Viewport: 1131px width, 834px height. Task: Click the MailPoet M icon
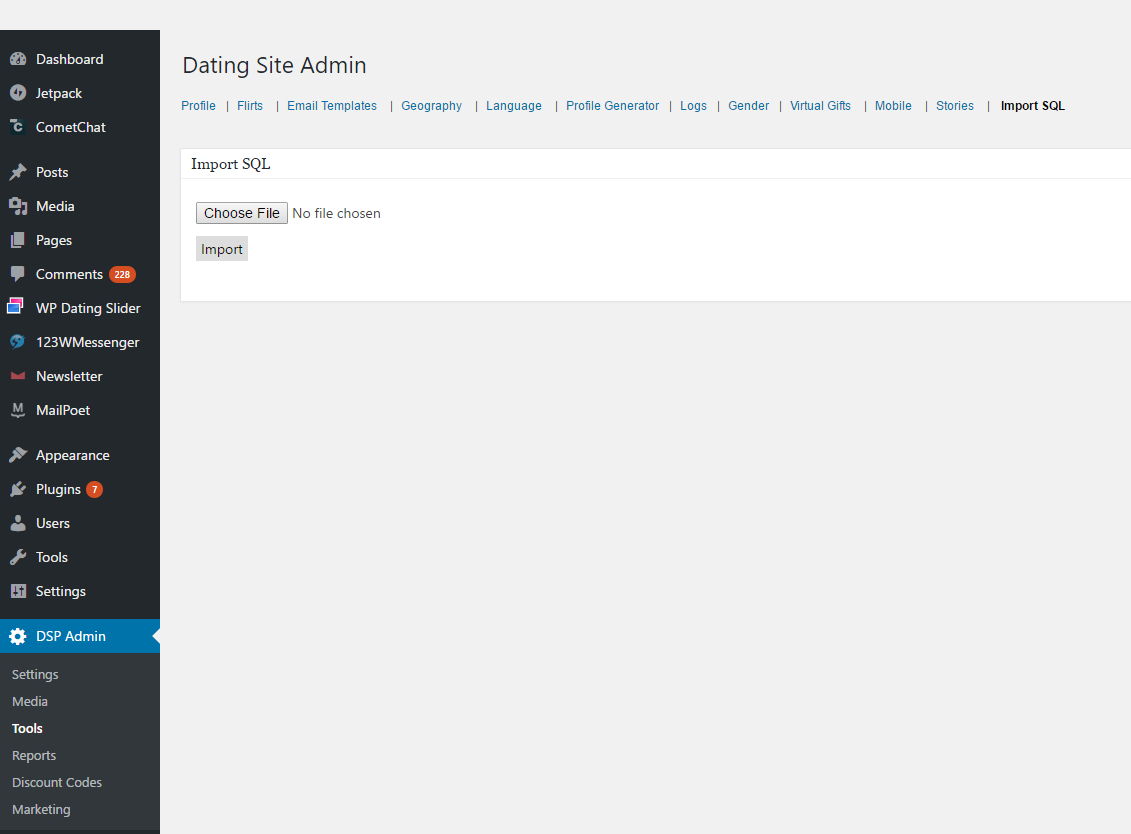click(x=18, y=410)
